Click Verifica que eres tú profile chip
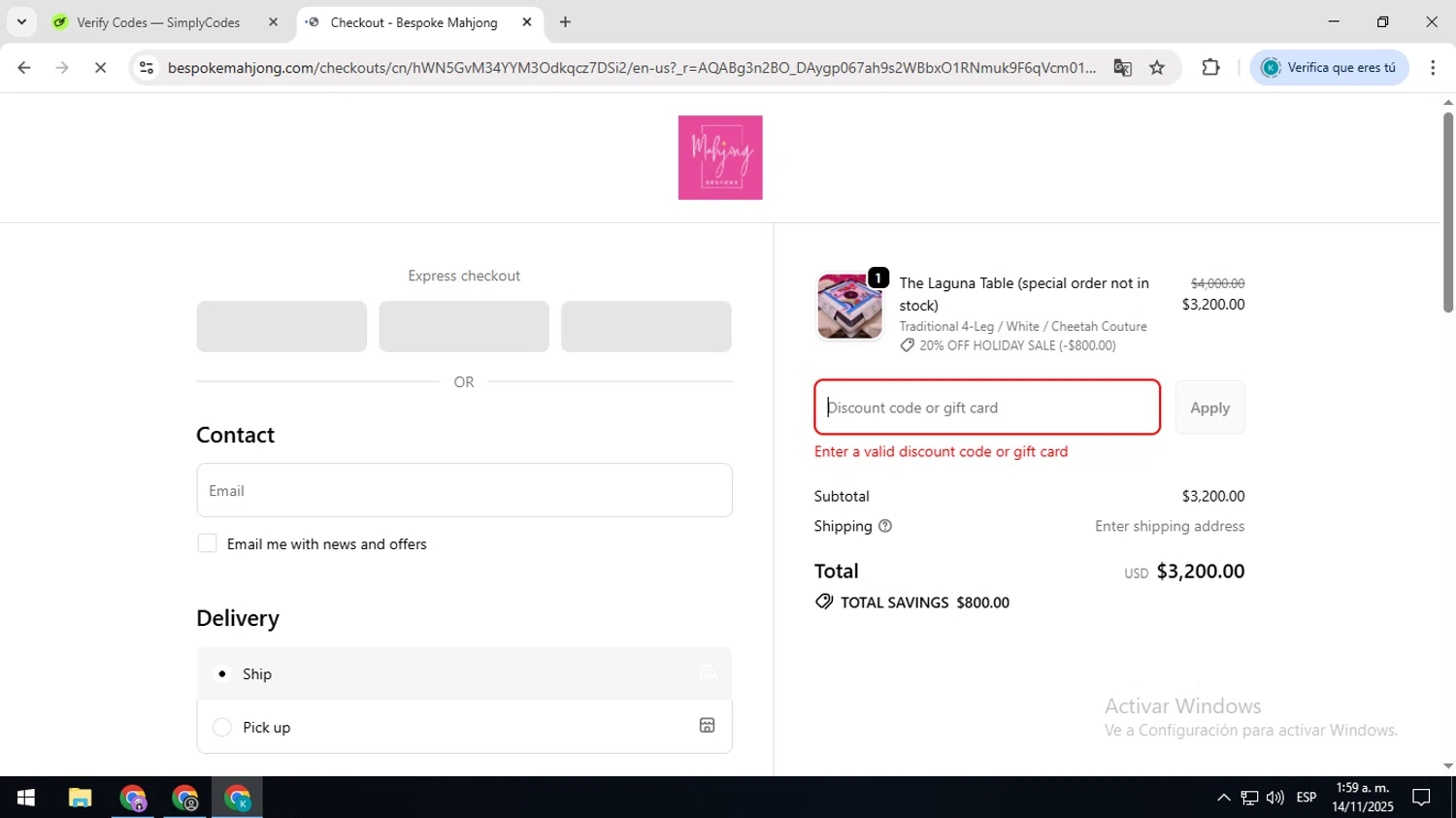Image resolution: width=1456 pixels, height=818 pixels. coord(1329,68)
